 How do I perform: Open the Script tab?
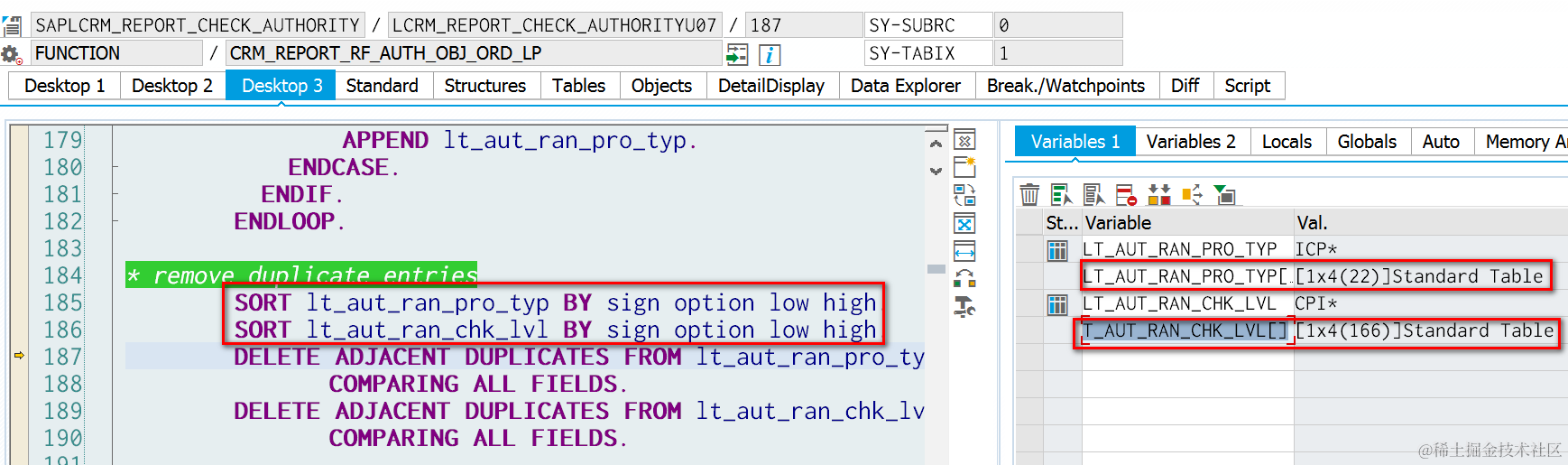(1247, 86)
